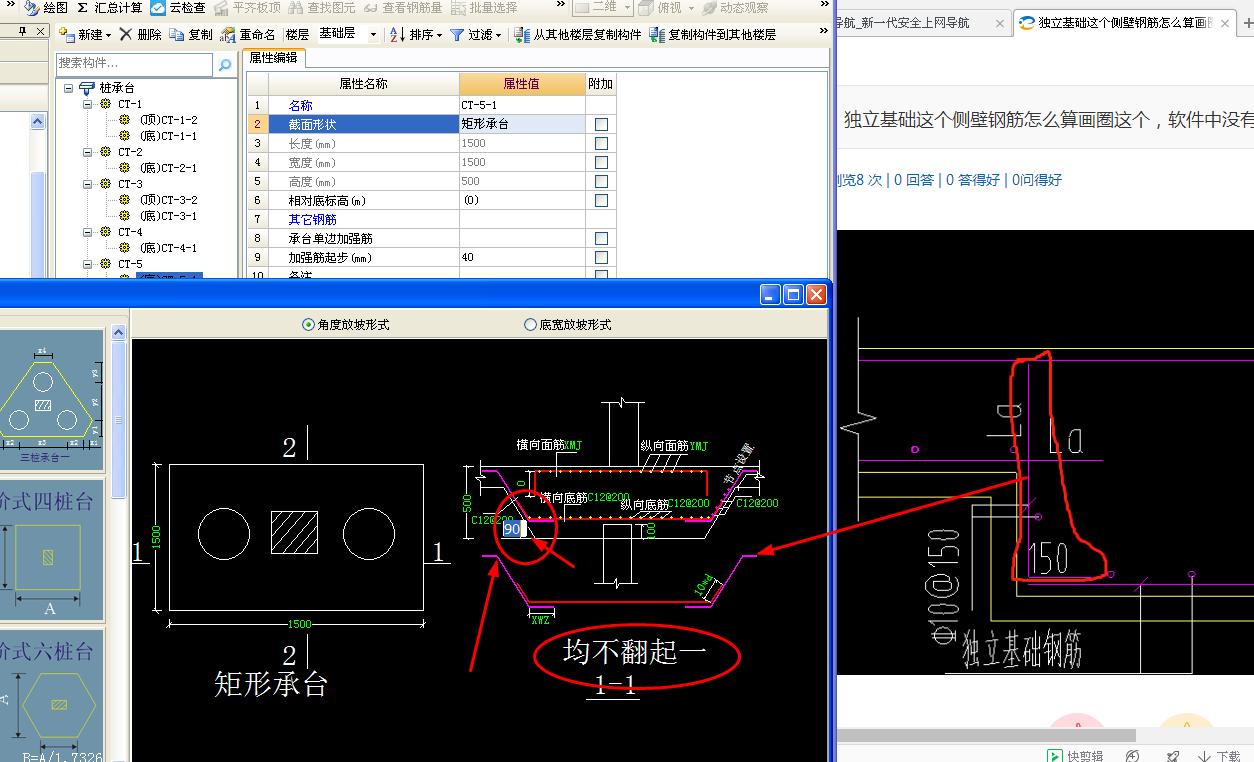Select tree item (底)CT-1-1
Image resolution: width=1254 pixels, height=762 pixels.
click(168, 136)
